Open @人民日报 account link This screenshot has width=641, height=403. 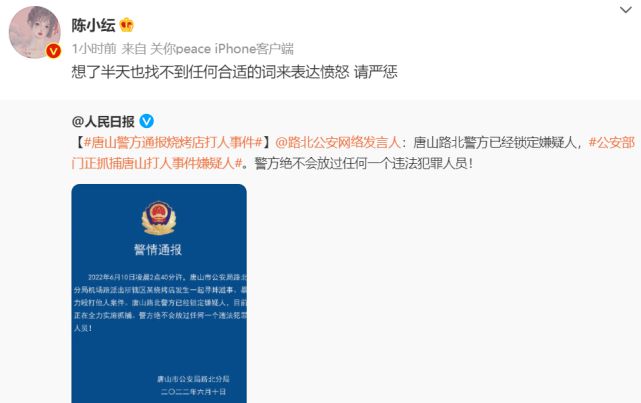(103, 121)
